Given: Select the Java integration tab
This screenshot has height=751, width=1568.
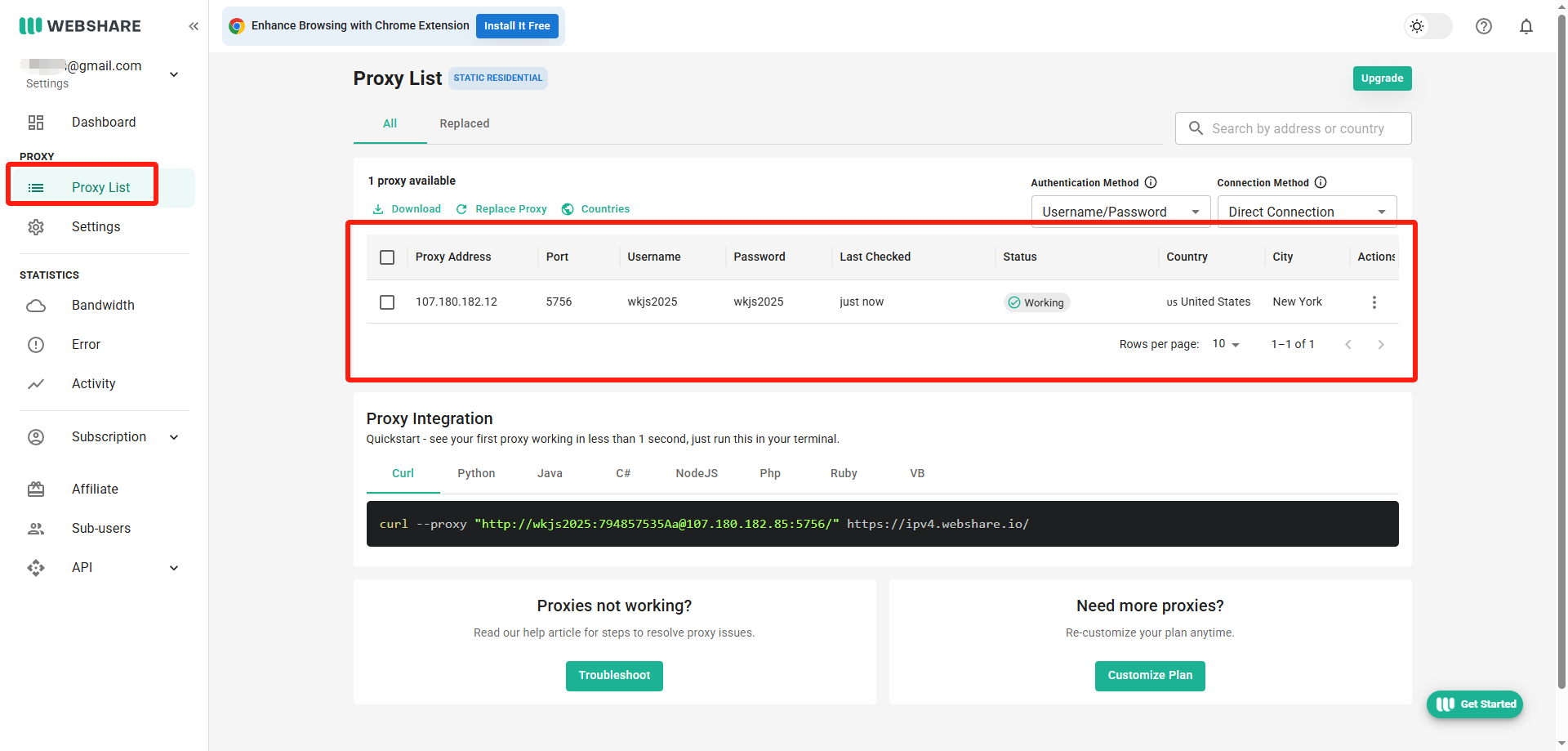Looking at the screenshot, I should pos(550,473).
